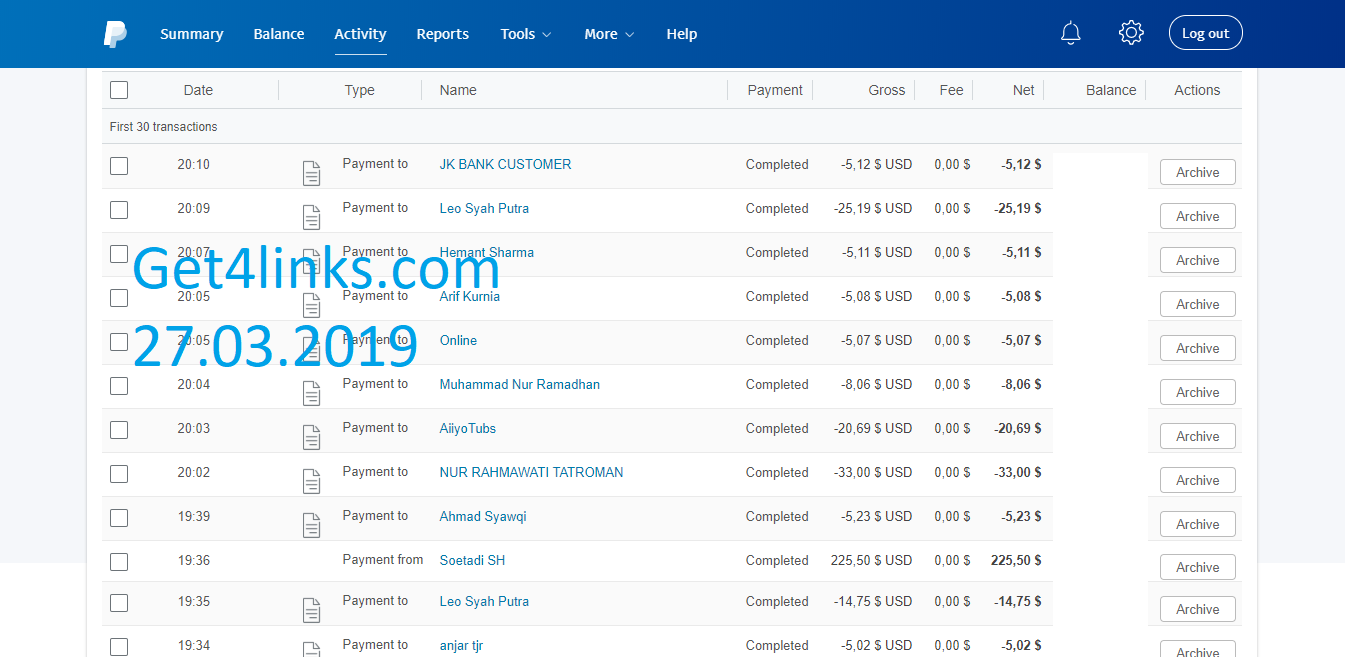The height and width of the screenshot is (657, 1345).
Task: Open document icon for AiiyoTubs payment
Action: (312, 437)
